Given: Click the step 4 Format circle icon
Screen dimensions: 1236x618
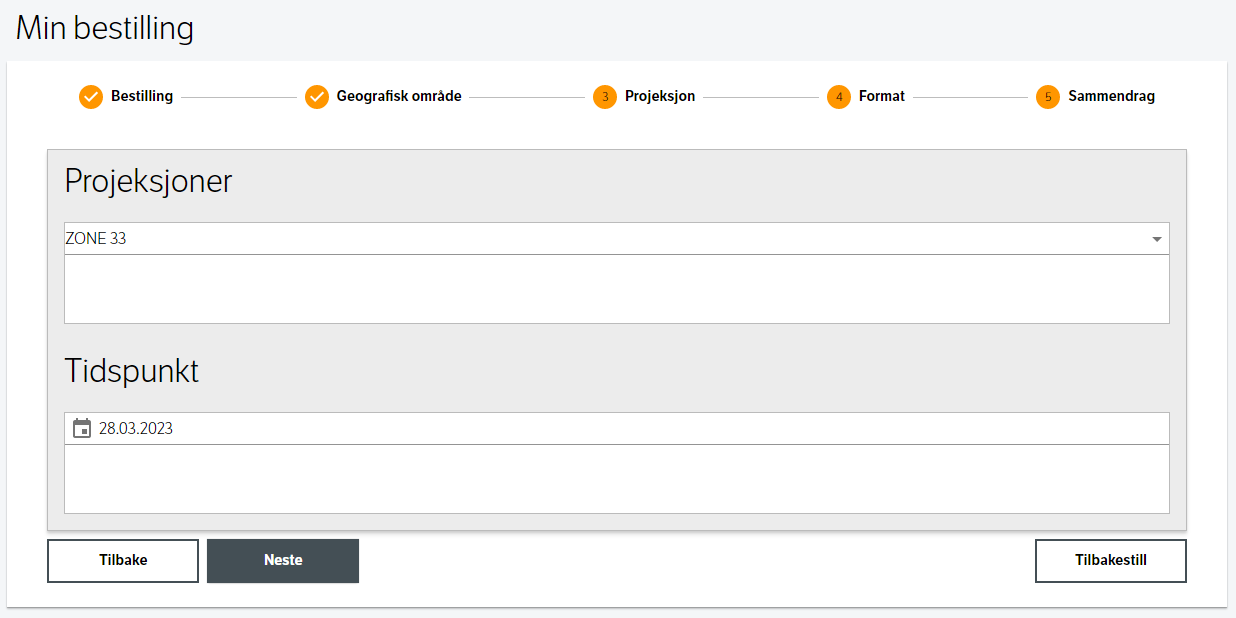Looking at the screenshot, I should coord(839,97).
